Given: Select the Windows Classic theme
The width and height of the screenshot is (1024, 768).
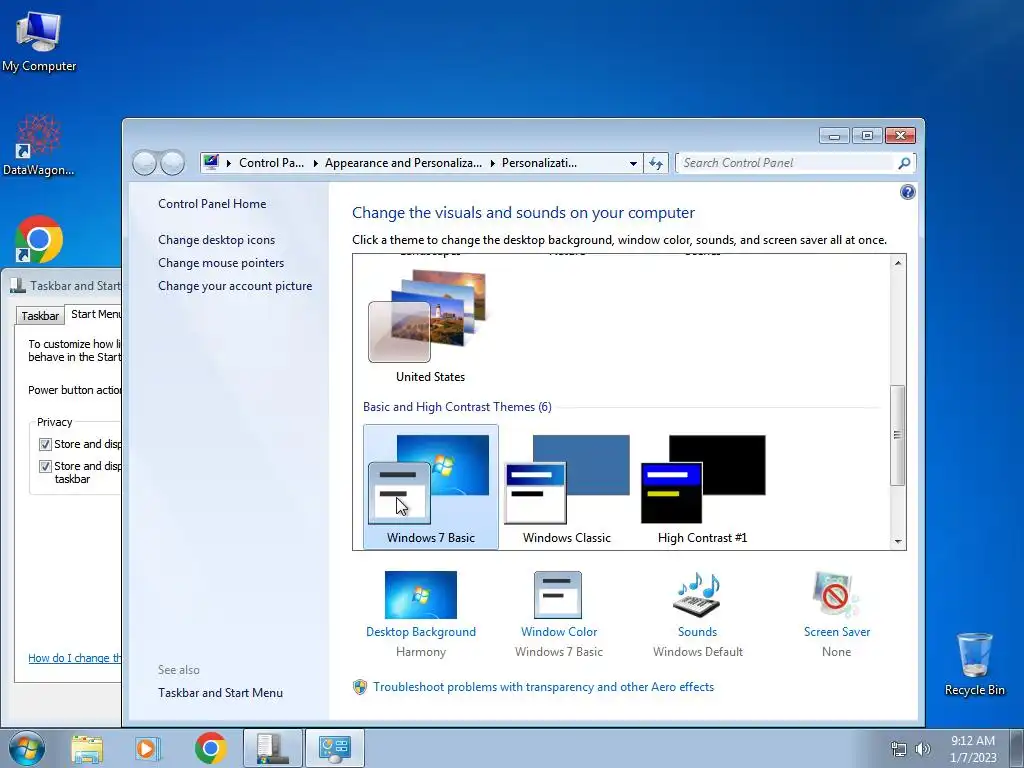Looking at the screenshot, I should [567, 487].
